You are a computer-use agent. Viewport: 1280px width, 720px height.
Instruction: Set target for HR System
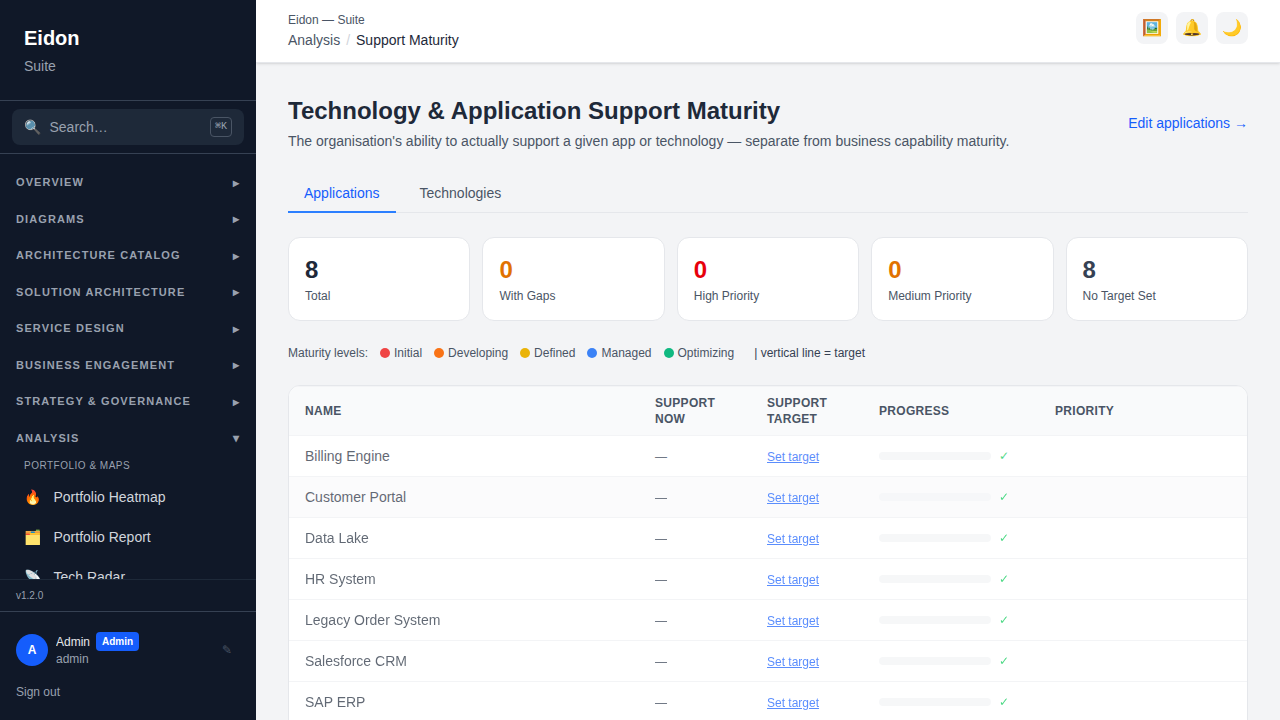coord(793,580)
